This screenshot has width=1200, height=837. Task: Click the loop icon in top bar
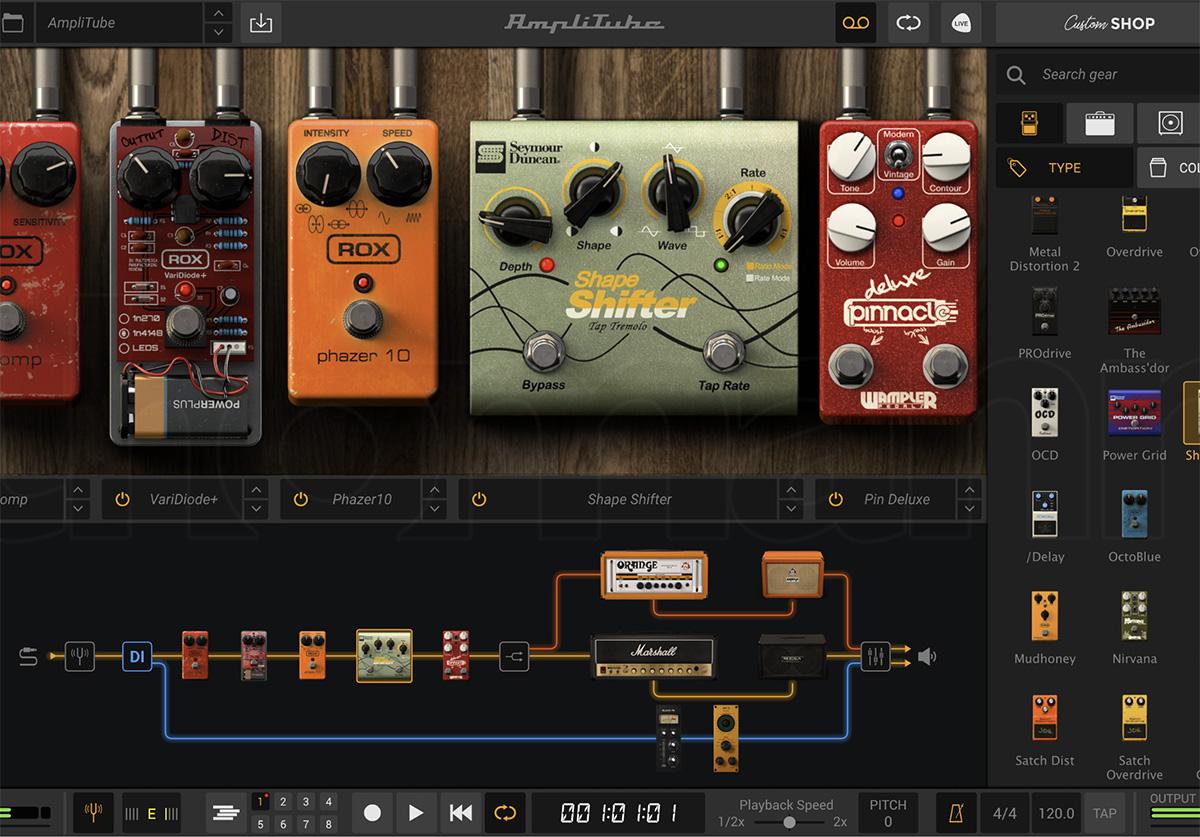click(x=908, y=23)
